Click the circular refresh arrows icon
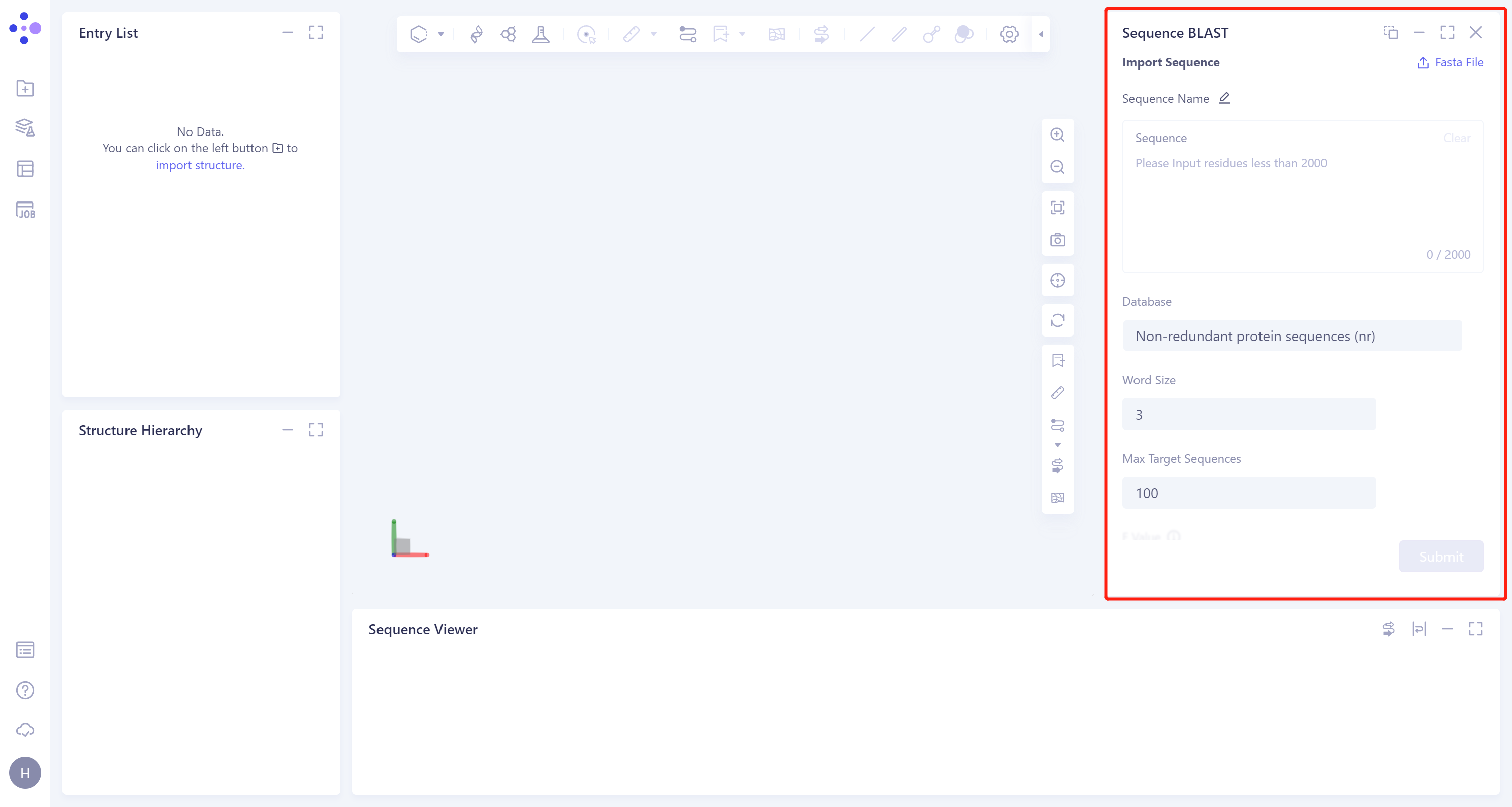This screenshot has height=807, width=1512. (x=1058, y=320)
